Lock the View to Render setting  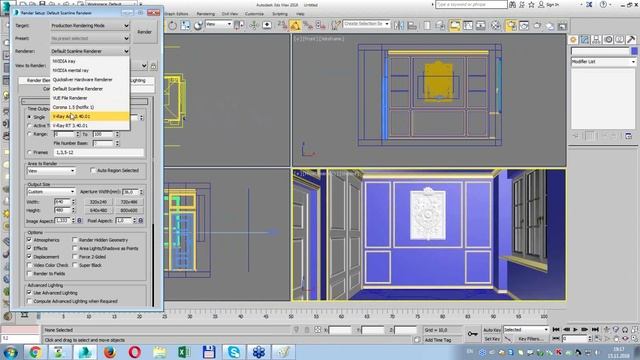pos(153,66)
